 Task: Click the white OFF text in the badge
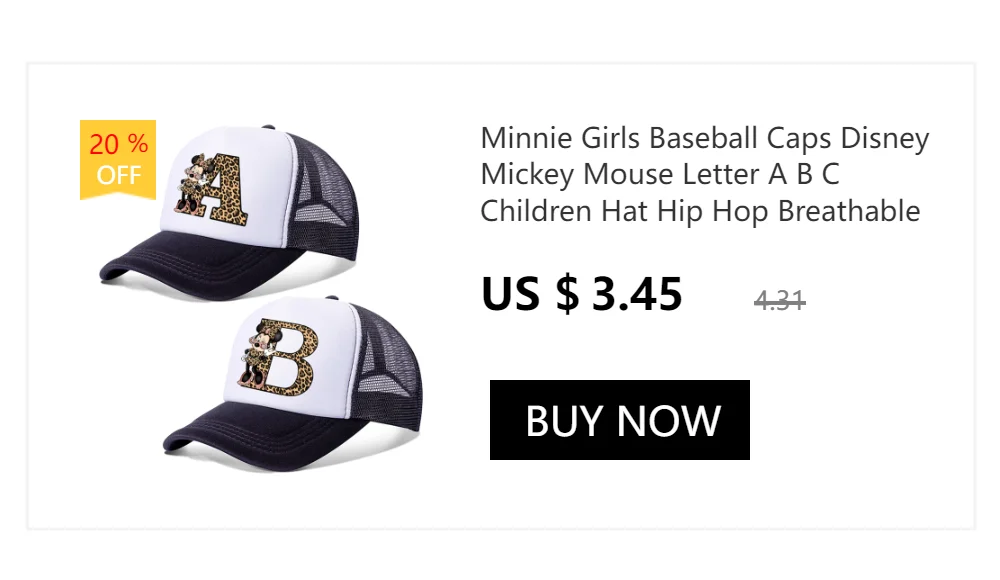(118, 175)
